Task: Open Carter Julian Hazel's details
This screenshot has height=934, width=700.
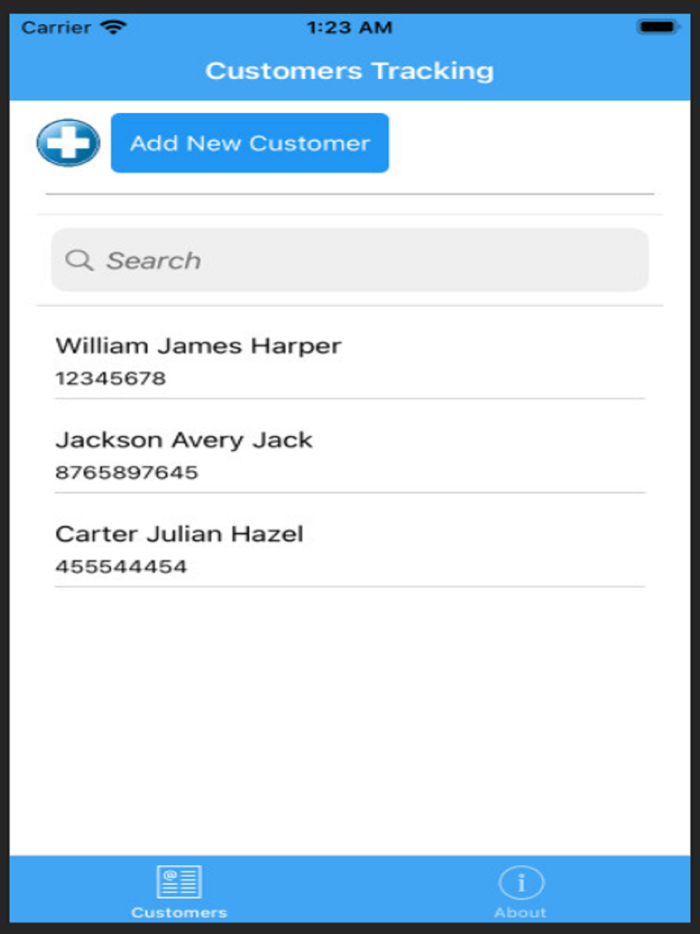Action: (x=179, y=533)
